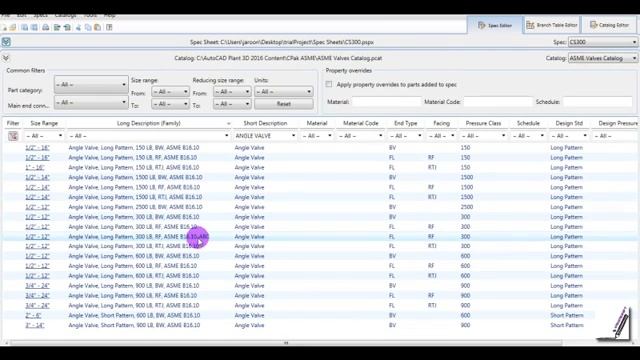Screen dimensions: 640x360
Task: Open the Help menu
Action: click(x=109, y=16)
